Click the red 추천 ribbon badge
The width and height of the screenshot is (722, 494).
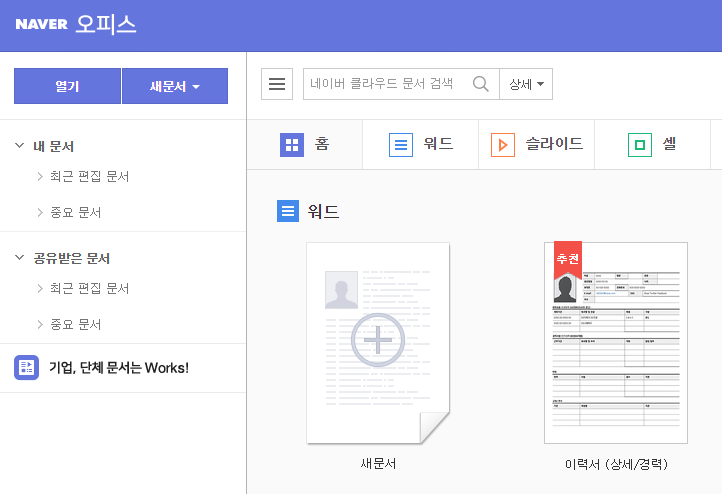pyautogui.click(x=568, y=259)
